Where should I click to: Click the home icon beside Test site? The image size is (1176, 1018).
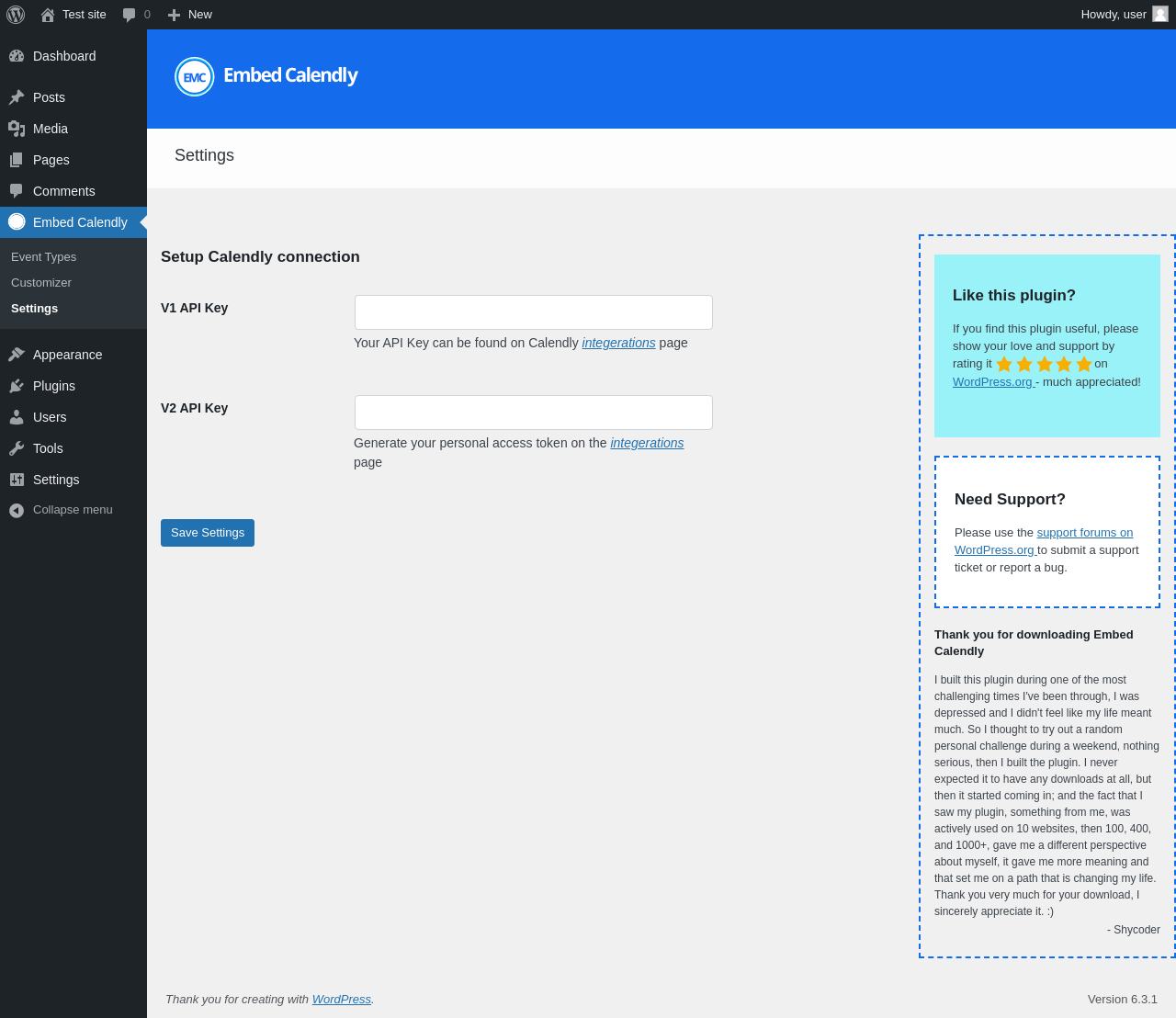pyautogui.click(x=48, y=15)
